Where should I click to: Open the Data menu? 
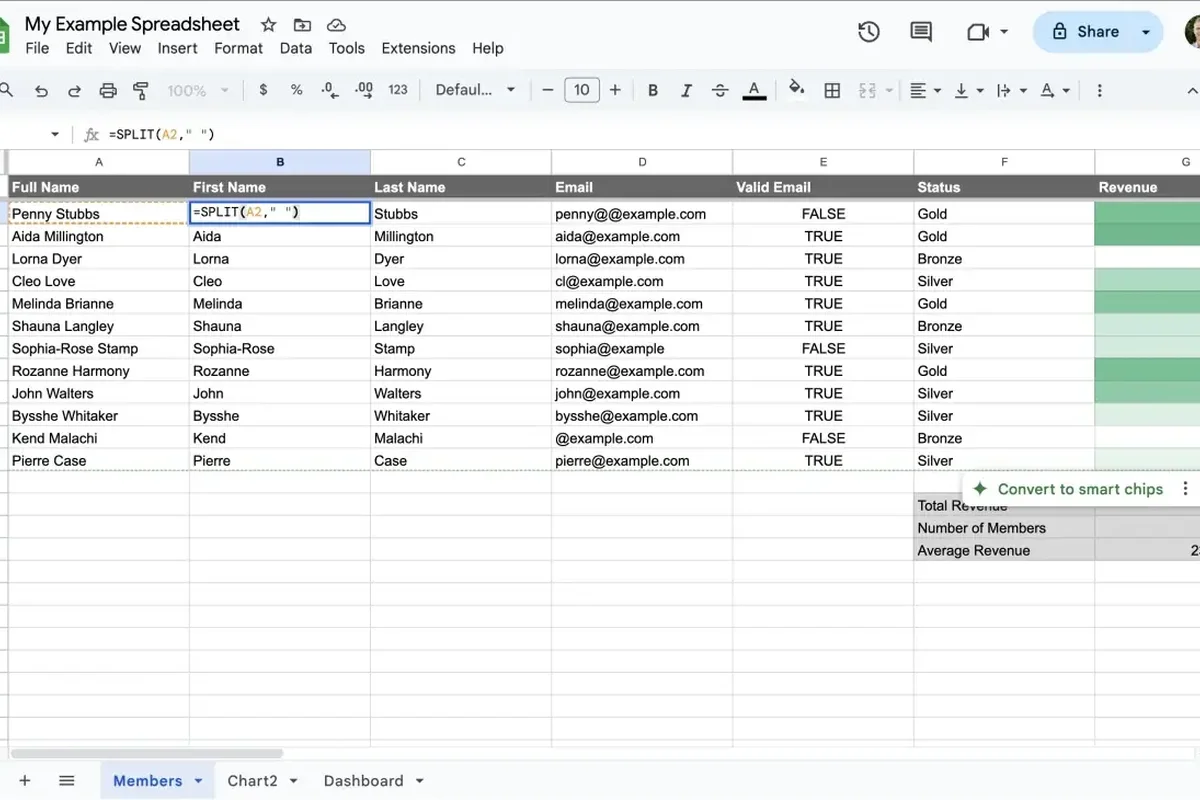click(296, 48)
